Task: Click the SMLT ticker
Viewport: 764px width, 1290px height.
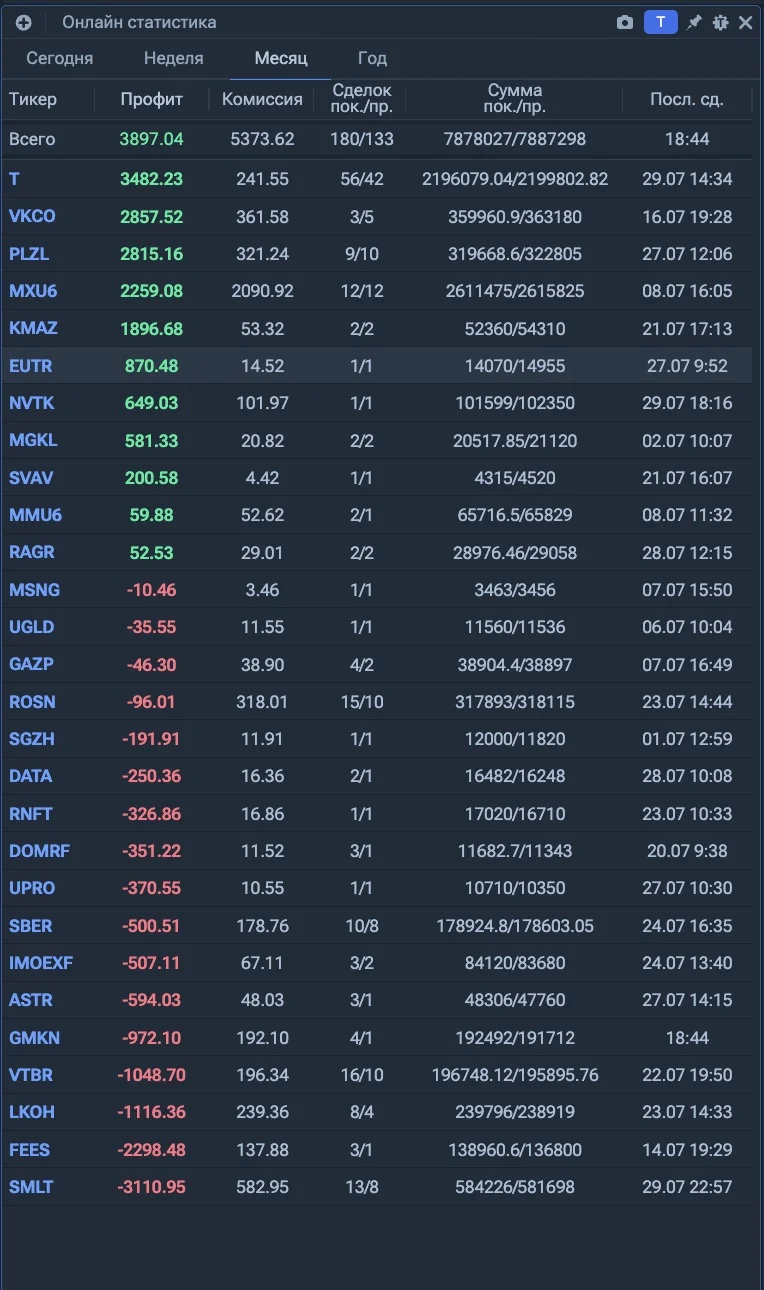Action: click(x=31, y=1187)
